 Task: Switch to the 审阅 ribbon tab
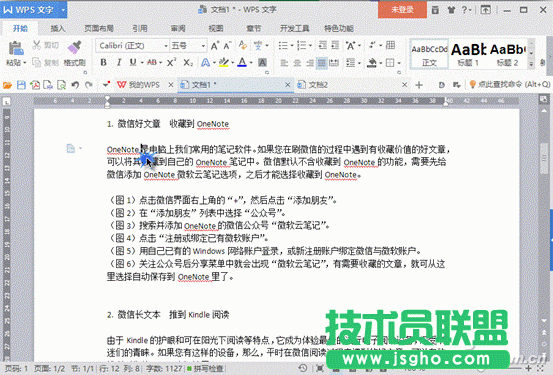click(178, 28)
